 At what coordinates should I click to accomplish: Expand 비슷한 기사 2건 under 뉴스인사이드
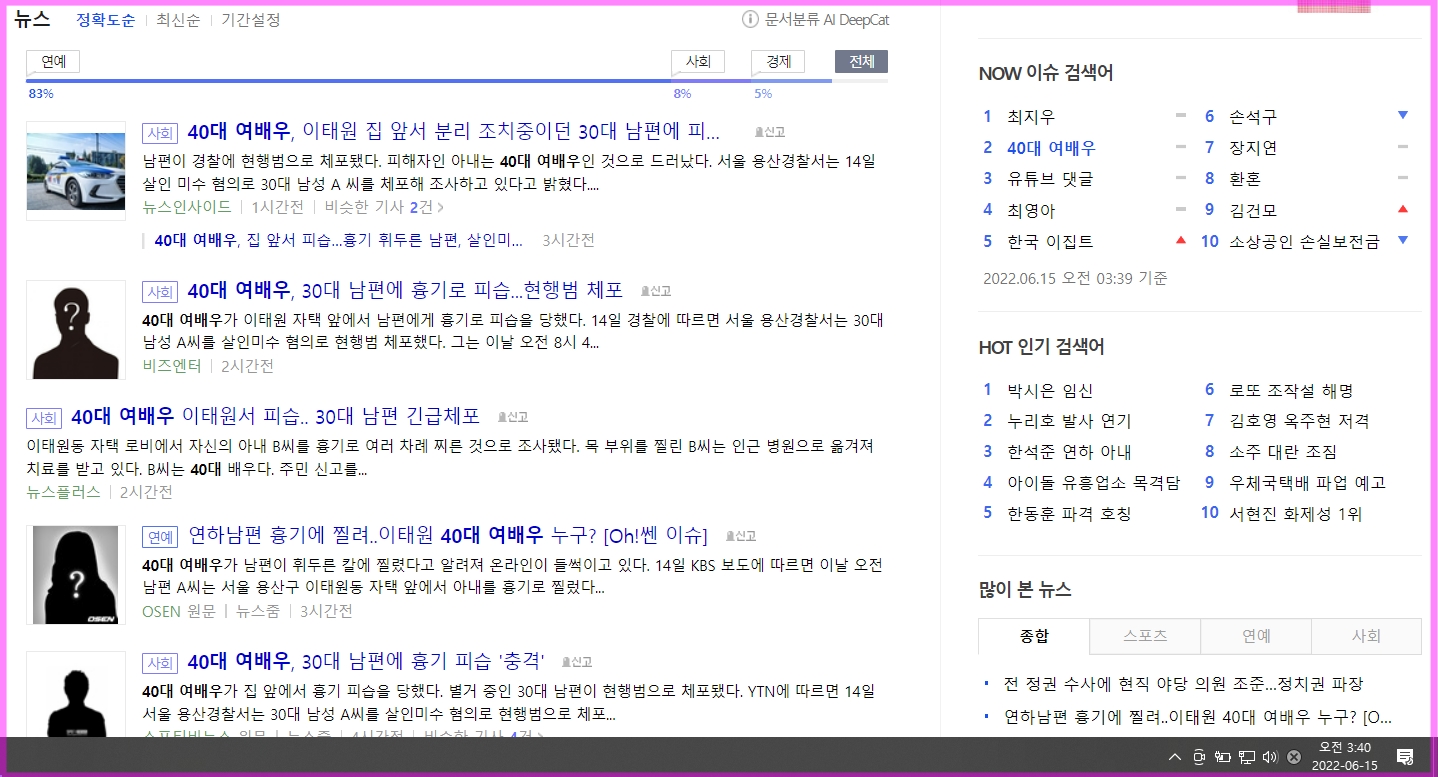pos(384,207)
